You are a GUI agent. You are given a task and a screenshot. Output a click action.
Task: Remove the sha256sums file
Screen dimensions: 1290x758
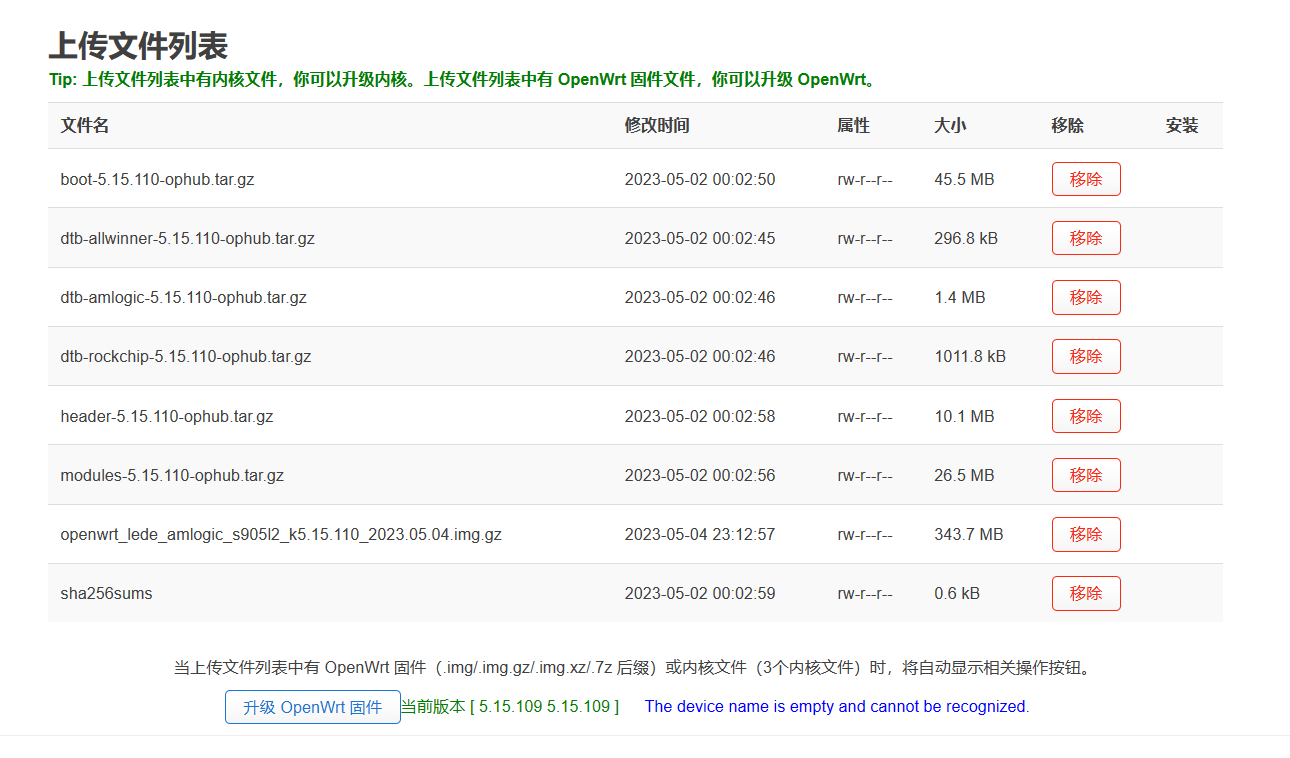[x=1086, y=593]
